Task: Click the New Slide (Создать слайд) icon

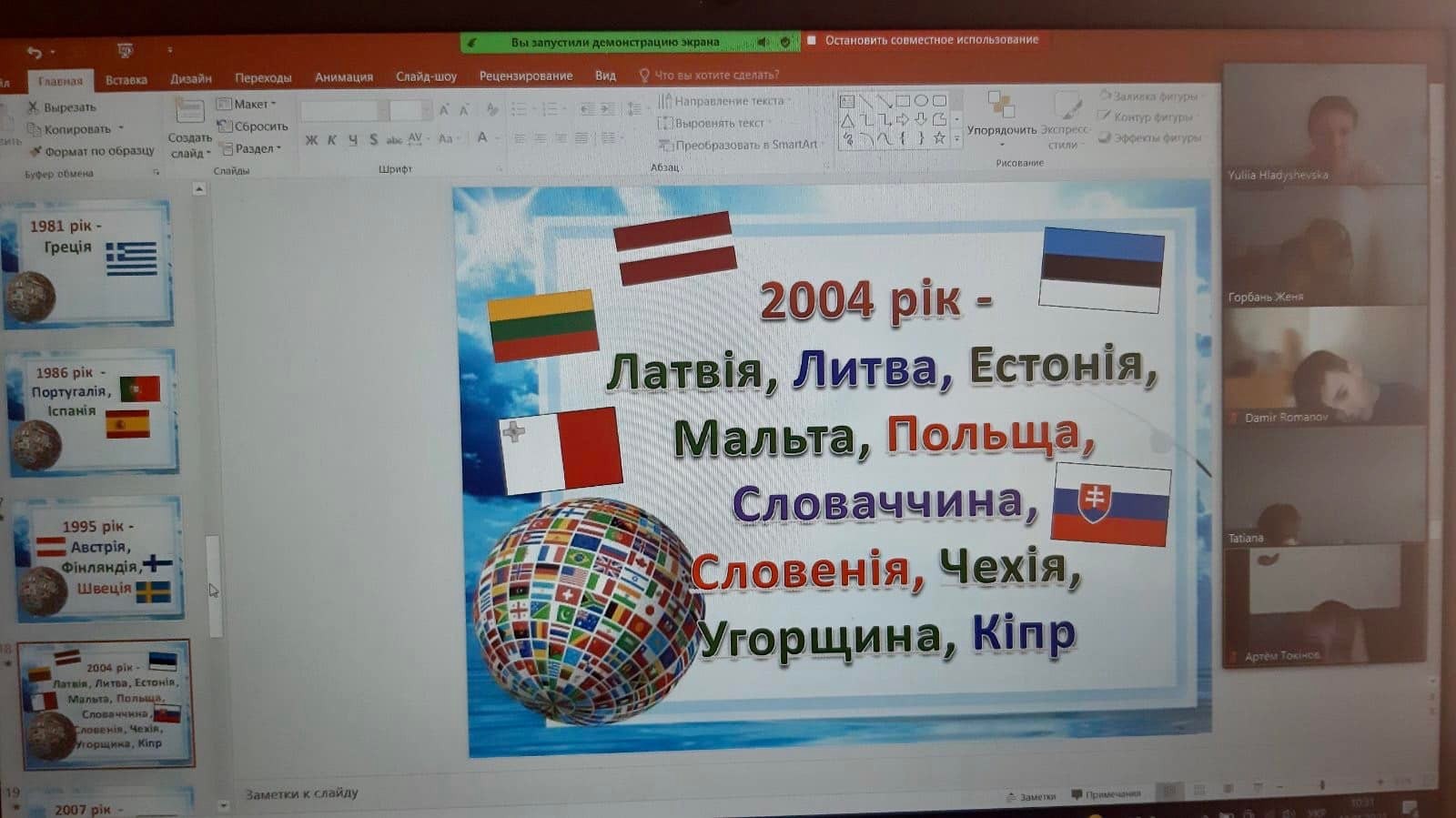Action: coord(189,114)
